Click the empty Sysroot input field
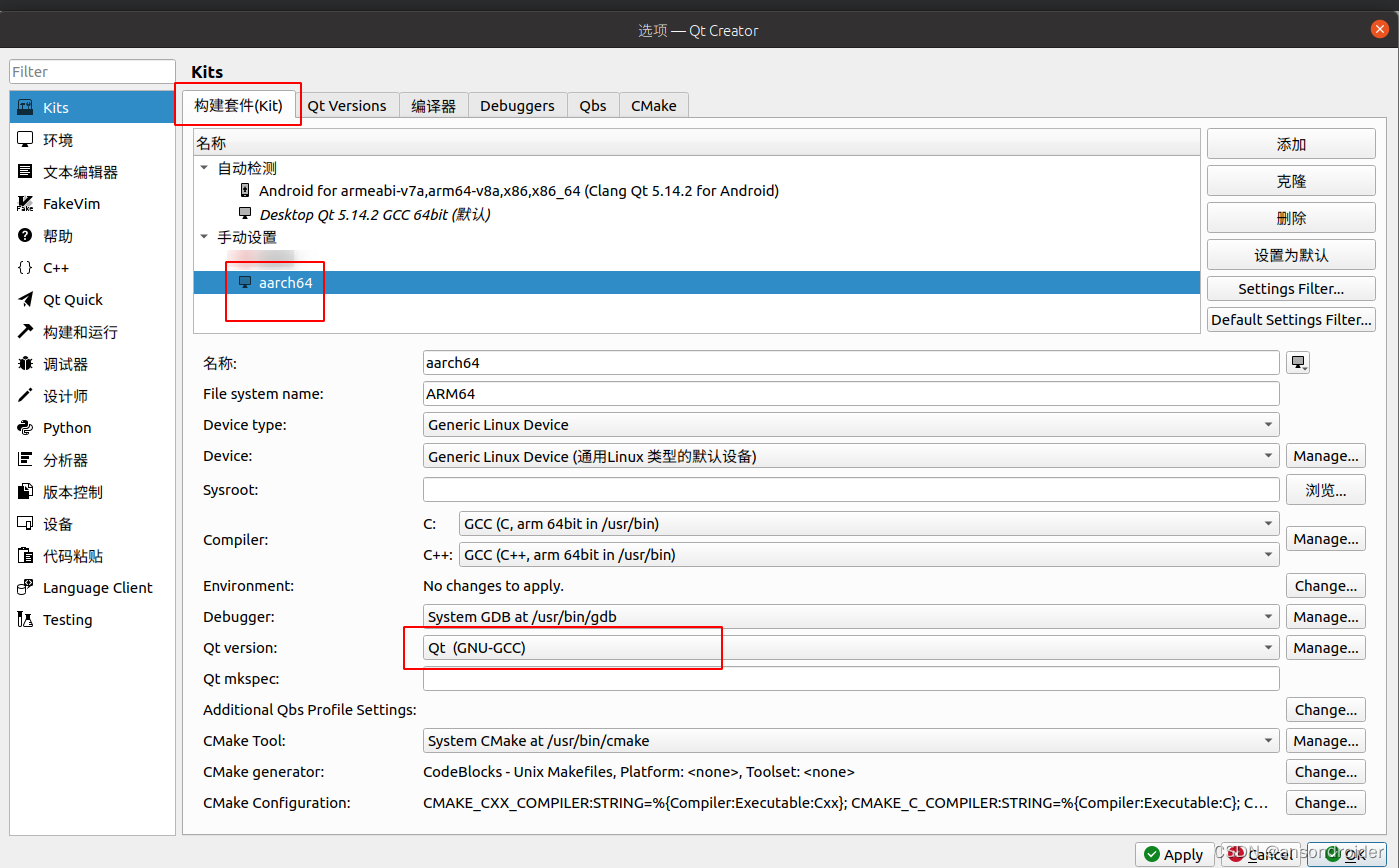 851,489
